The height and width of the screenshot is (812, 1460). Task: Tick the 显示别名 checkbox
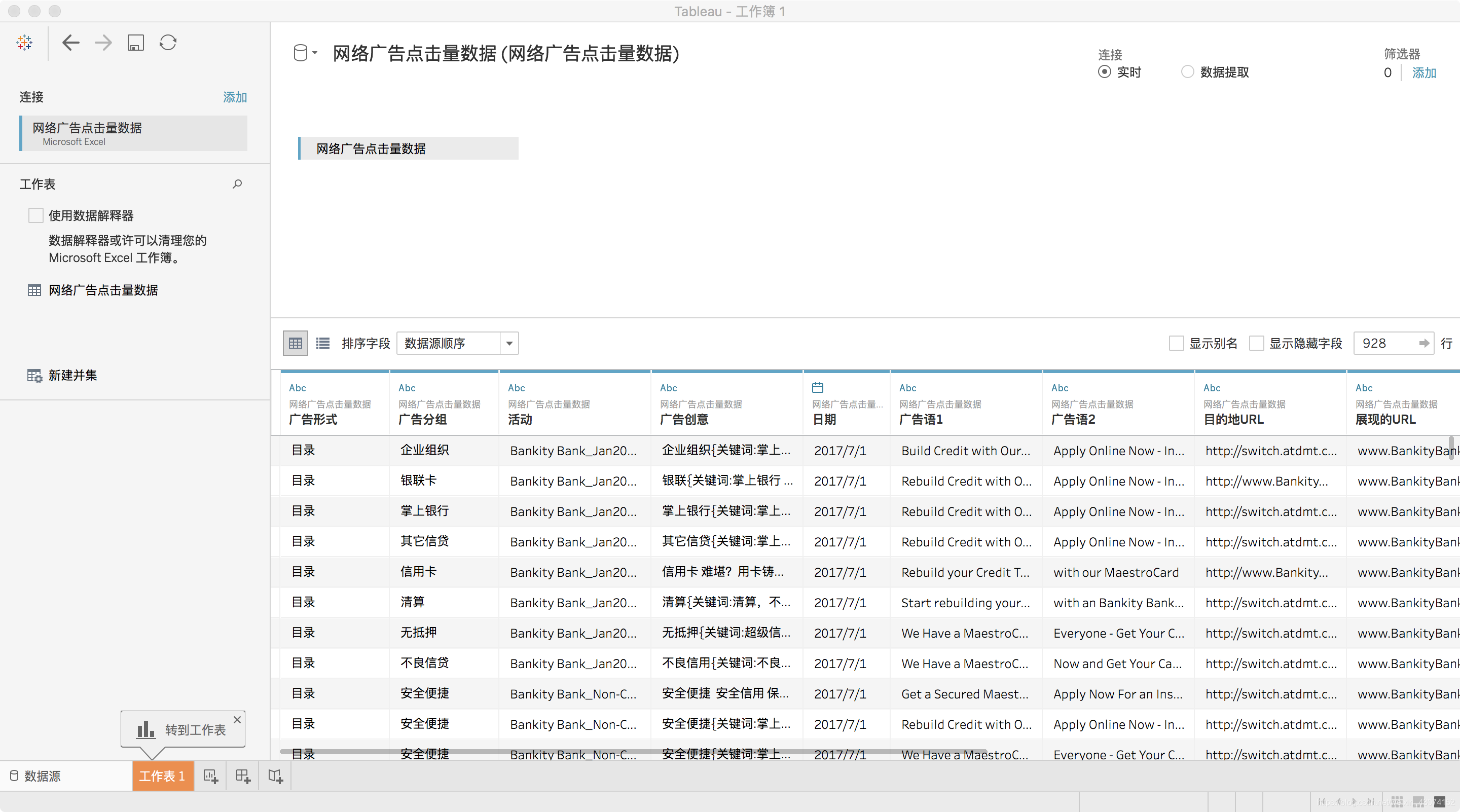point(1176,343)
